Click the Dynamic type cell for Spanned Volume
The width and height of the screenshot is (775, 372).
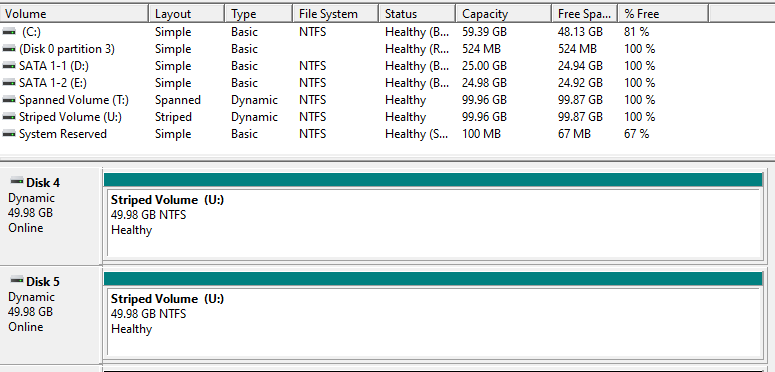[254, 100]
